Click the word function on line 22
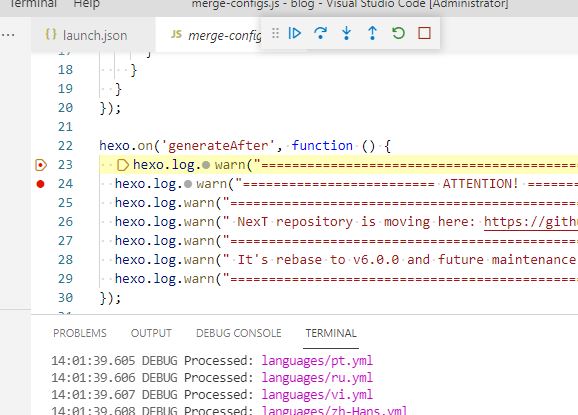This screenshot has height=415, width=578. (322, 146)
